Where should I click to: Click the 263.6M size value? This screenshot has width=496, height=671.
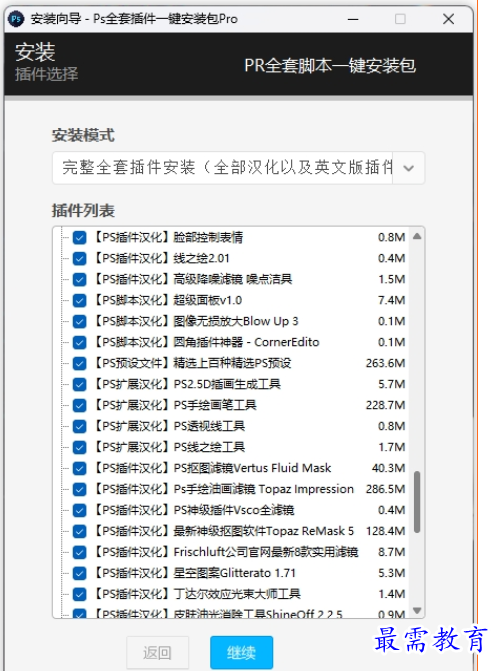[385, 363]
